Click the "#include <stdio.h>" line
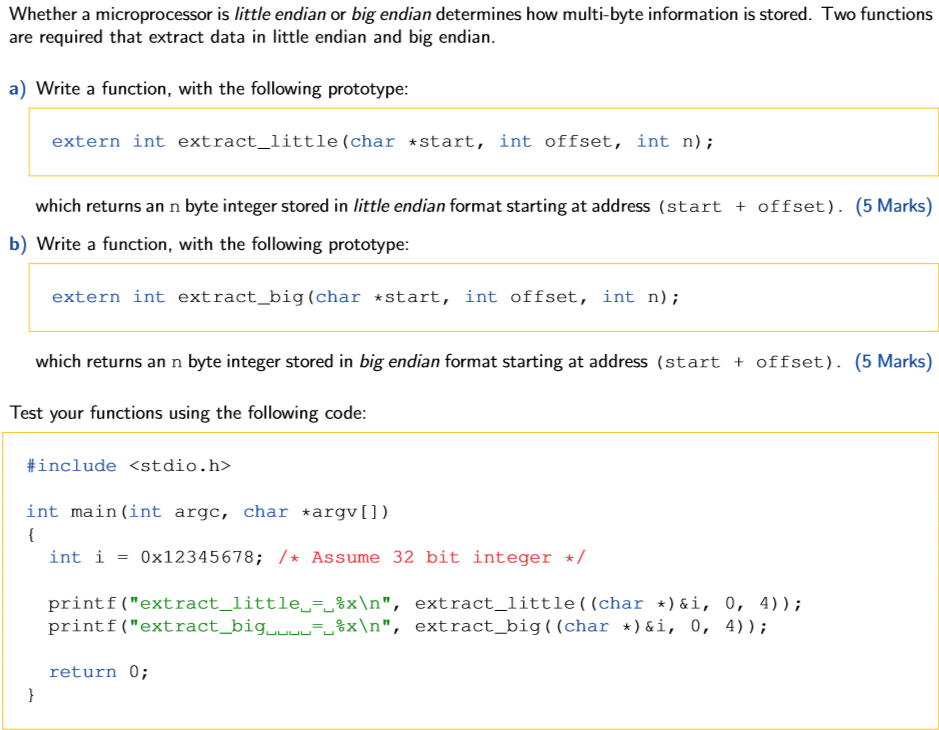 click(128, 466)
